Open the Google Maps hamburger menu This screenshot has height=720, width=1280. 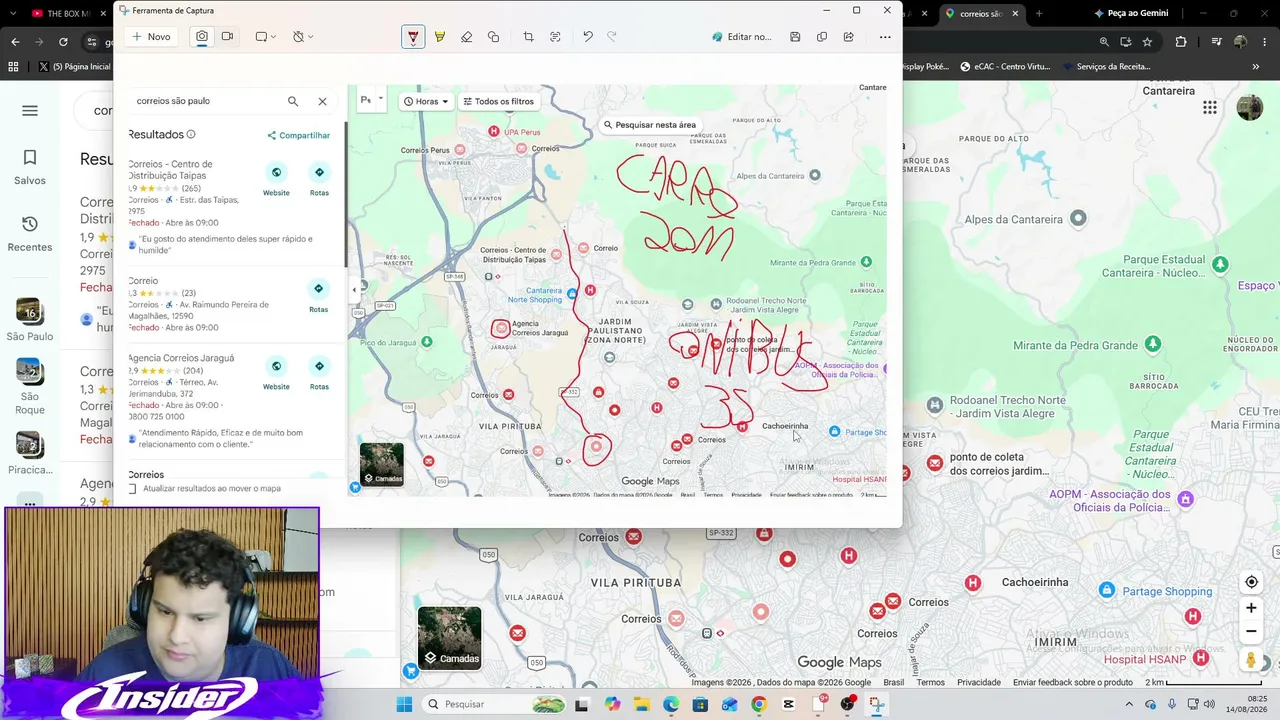[x=30, y=111]
